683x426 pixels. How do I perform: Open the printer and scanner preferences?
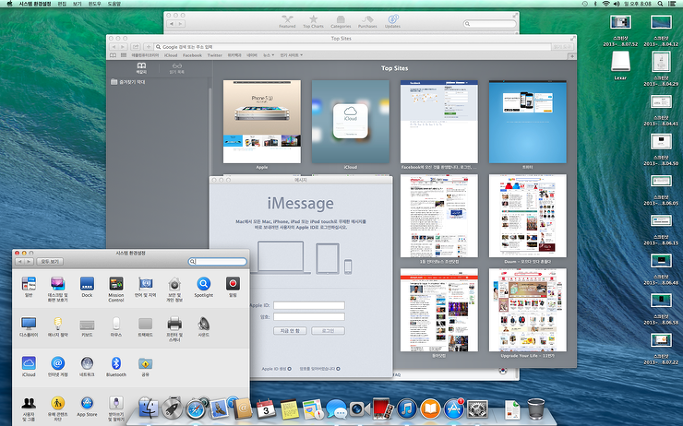[174, 329]
